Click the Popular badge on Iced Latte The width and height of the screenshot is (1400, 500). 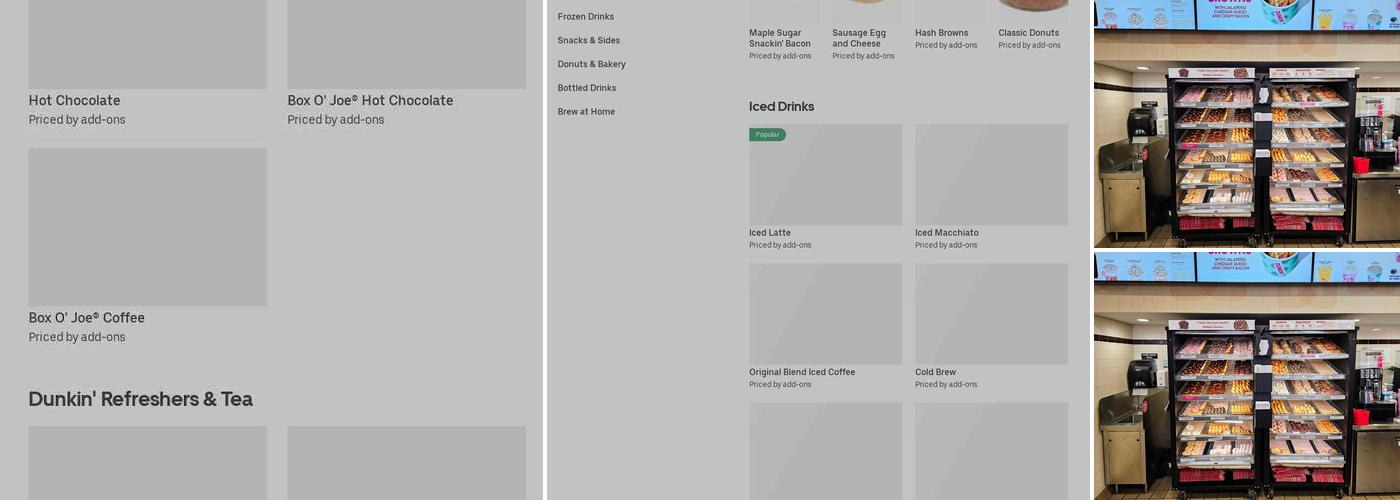[767, 135]
